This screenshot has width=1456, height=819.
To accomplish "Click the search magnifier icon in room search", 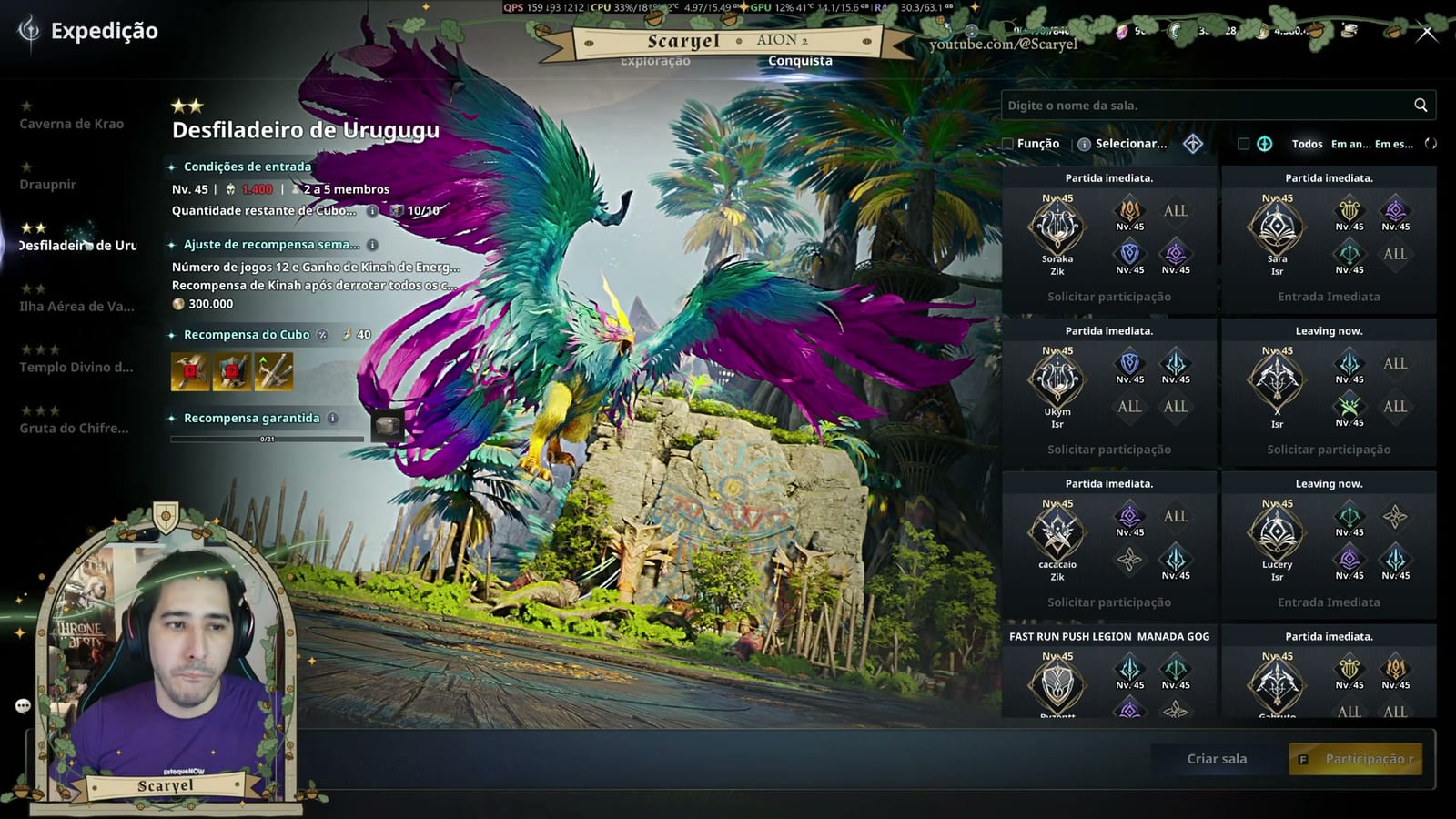I will [x=1421, y=106].
